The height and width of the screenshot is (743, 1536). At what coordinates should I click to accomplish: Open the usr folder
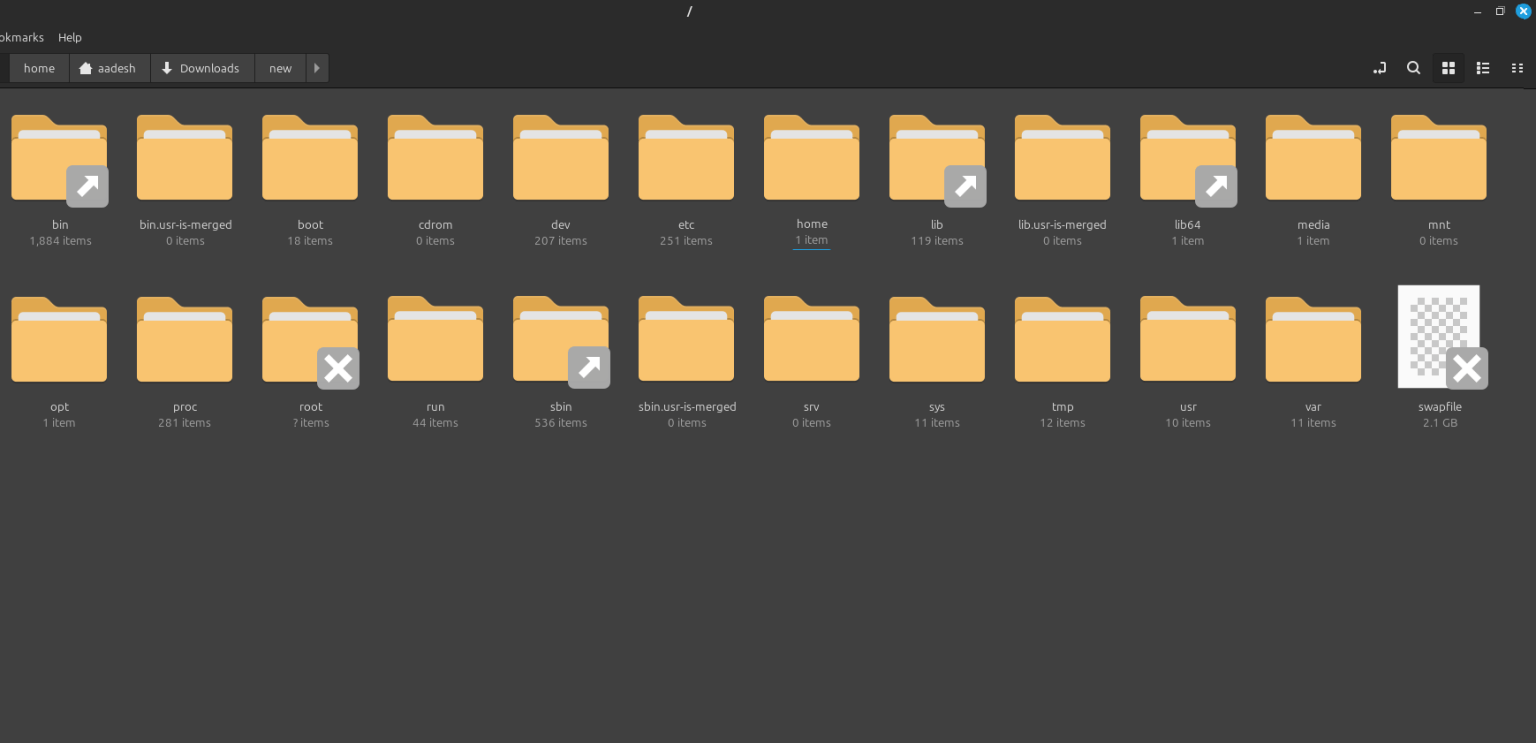click(x=1187, y=340)
